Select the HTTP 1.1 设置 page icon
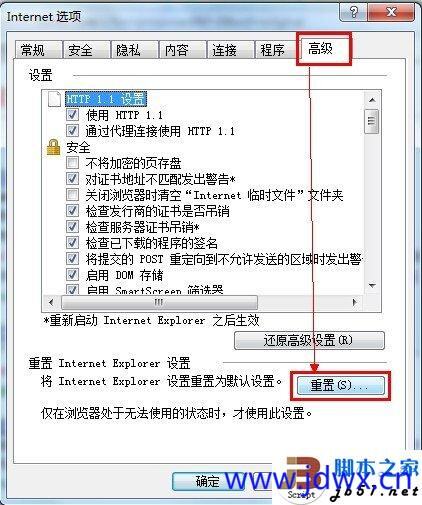422x505 pixels. tap(54, 99)
